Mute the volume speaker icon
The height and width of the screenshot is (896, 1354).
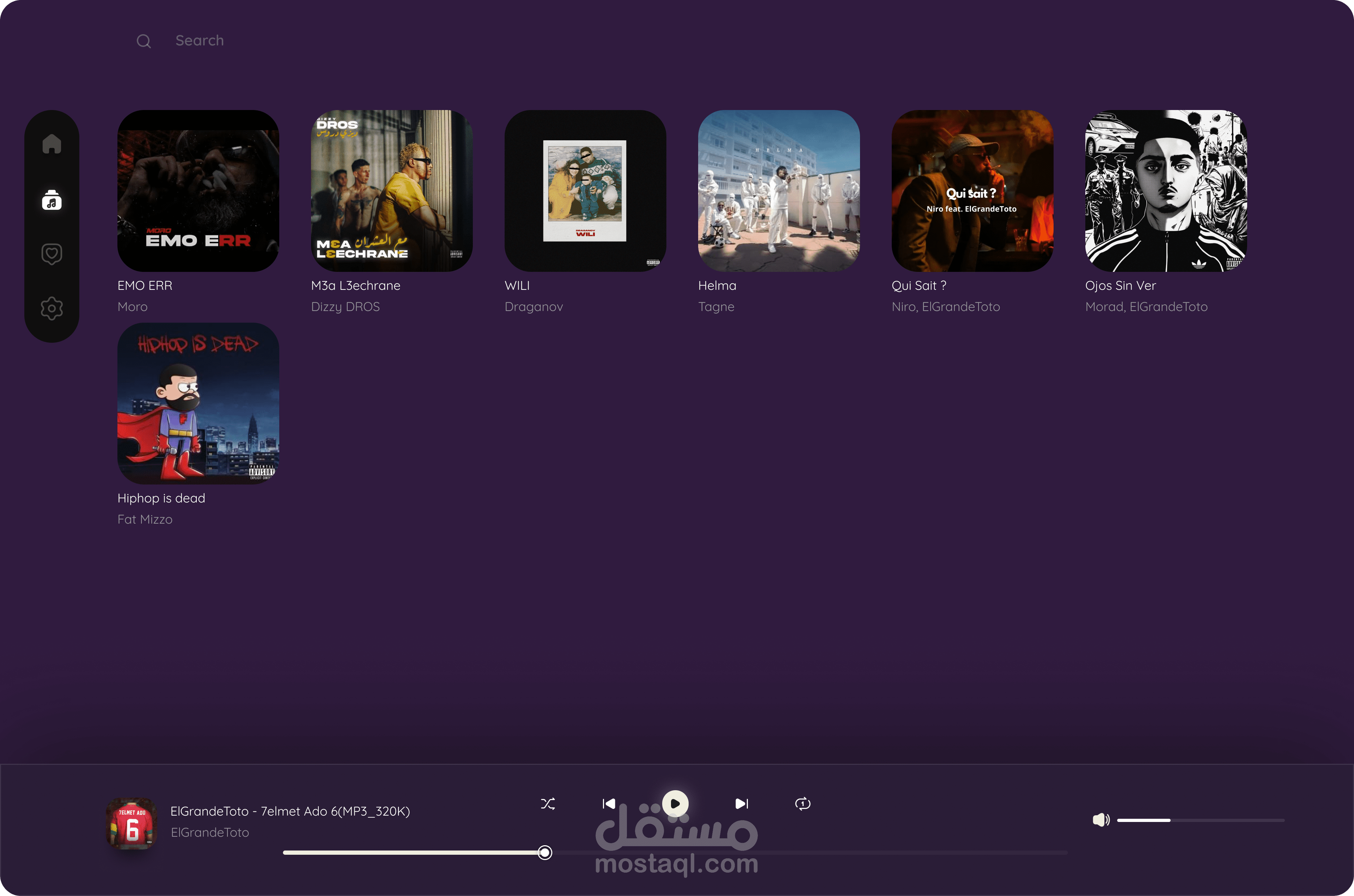pyautogui.click(x=1100, y=820)
